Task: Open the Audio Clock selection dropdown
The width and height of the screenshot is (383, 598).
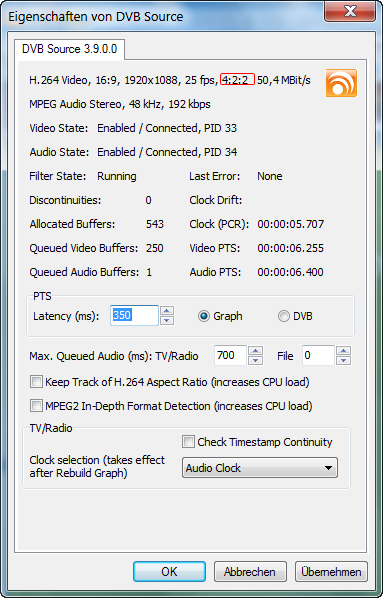Action: point(260,468)
